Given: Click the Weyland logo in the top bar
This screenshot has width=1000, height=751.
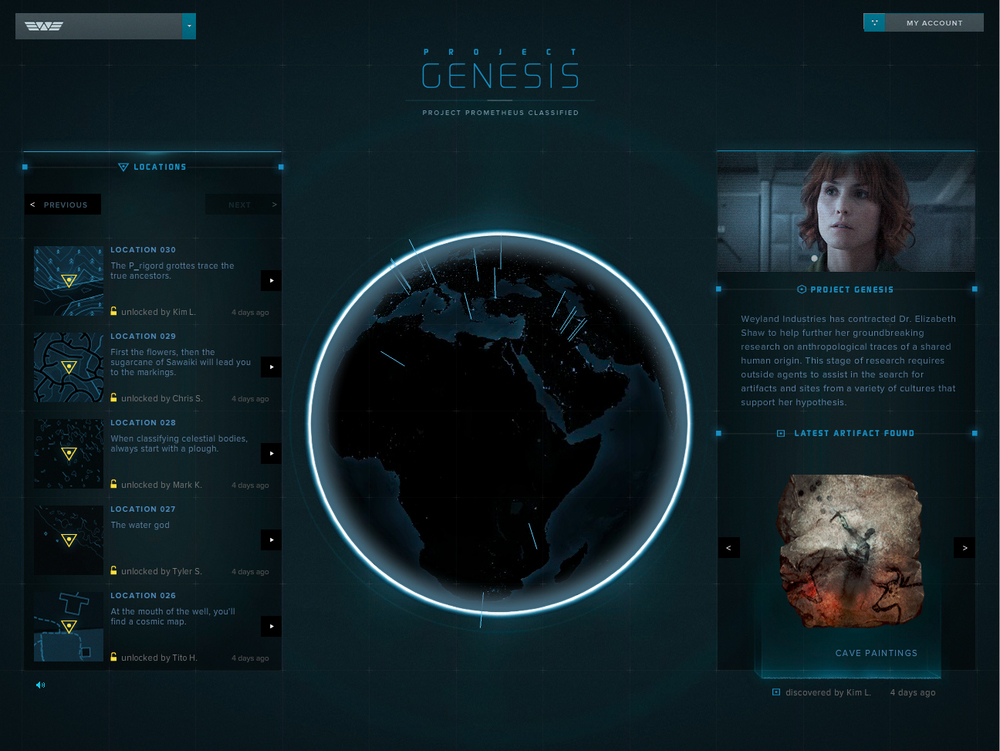Looking at the screenshot, I should (44, 26).
